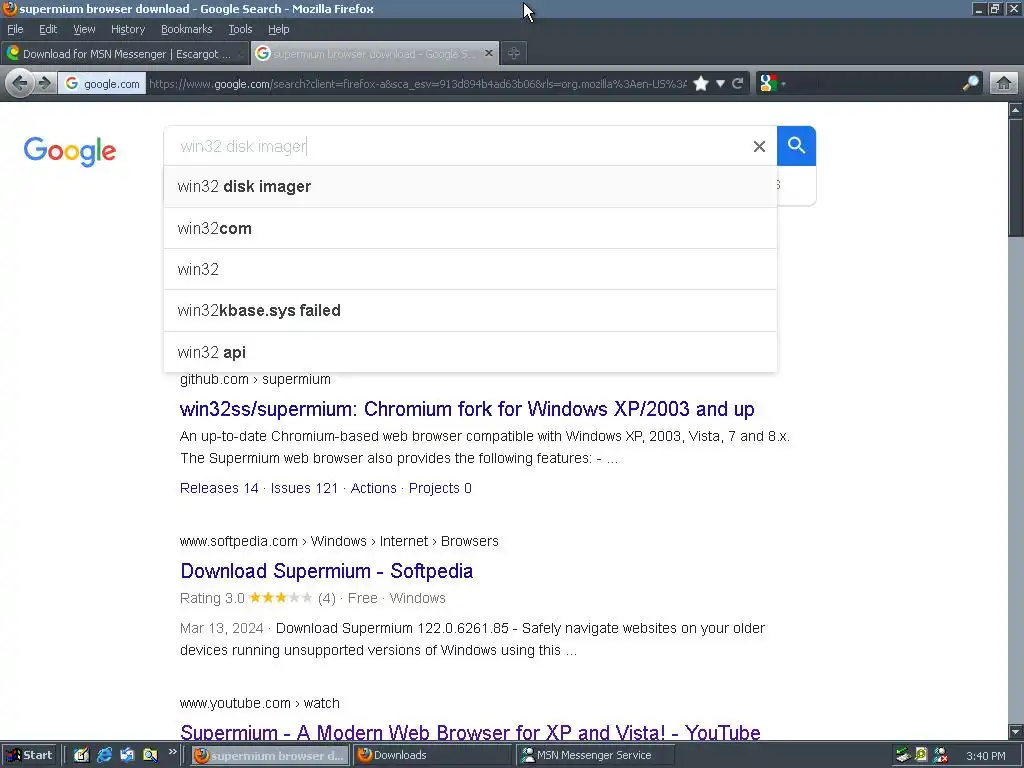Click the fourth quick launch magnifier icon
The image size is (1024, 768).
pyautogui.click(x=150, y=755)
